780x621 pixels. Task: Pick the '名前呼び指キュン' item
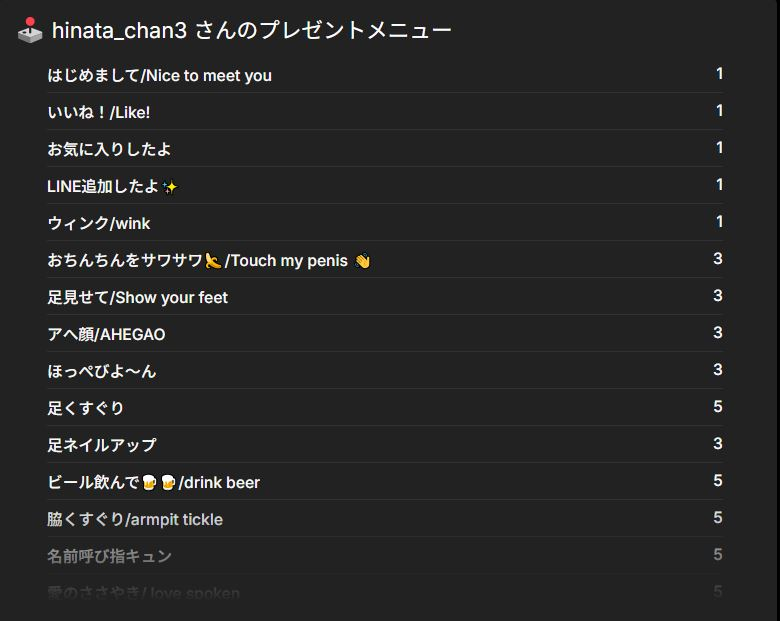click(x=109, y=557)
